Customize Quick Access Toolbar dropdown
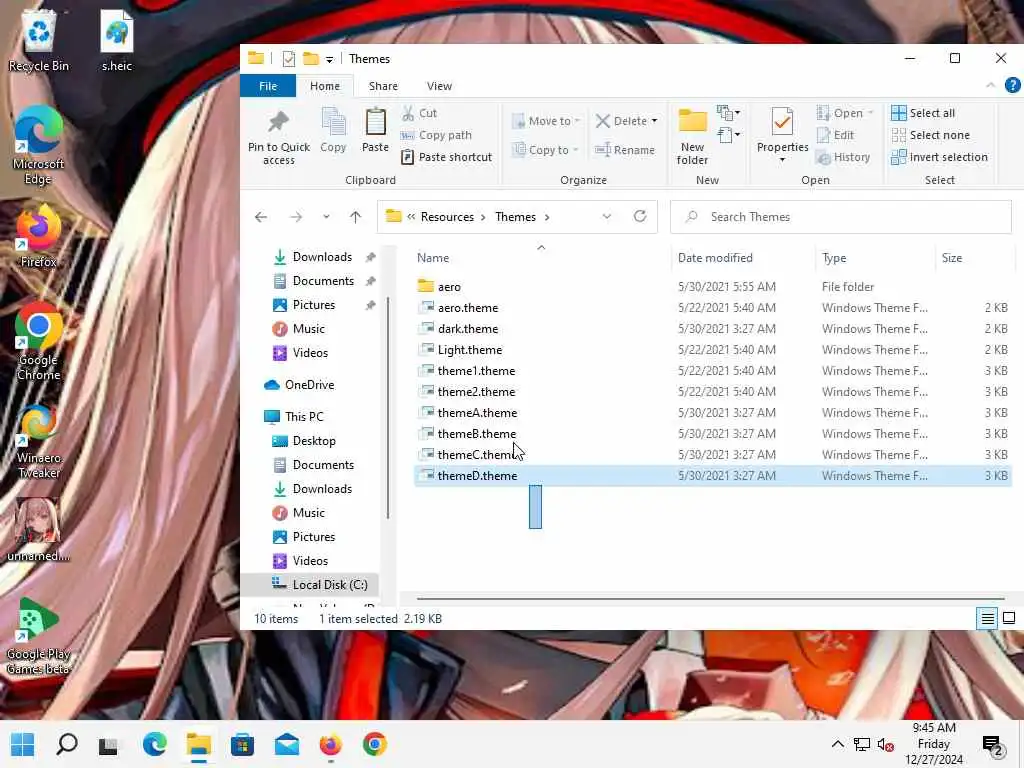Viewport: 1024px width, 768px height. 330,59
